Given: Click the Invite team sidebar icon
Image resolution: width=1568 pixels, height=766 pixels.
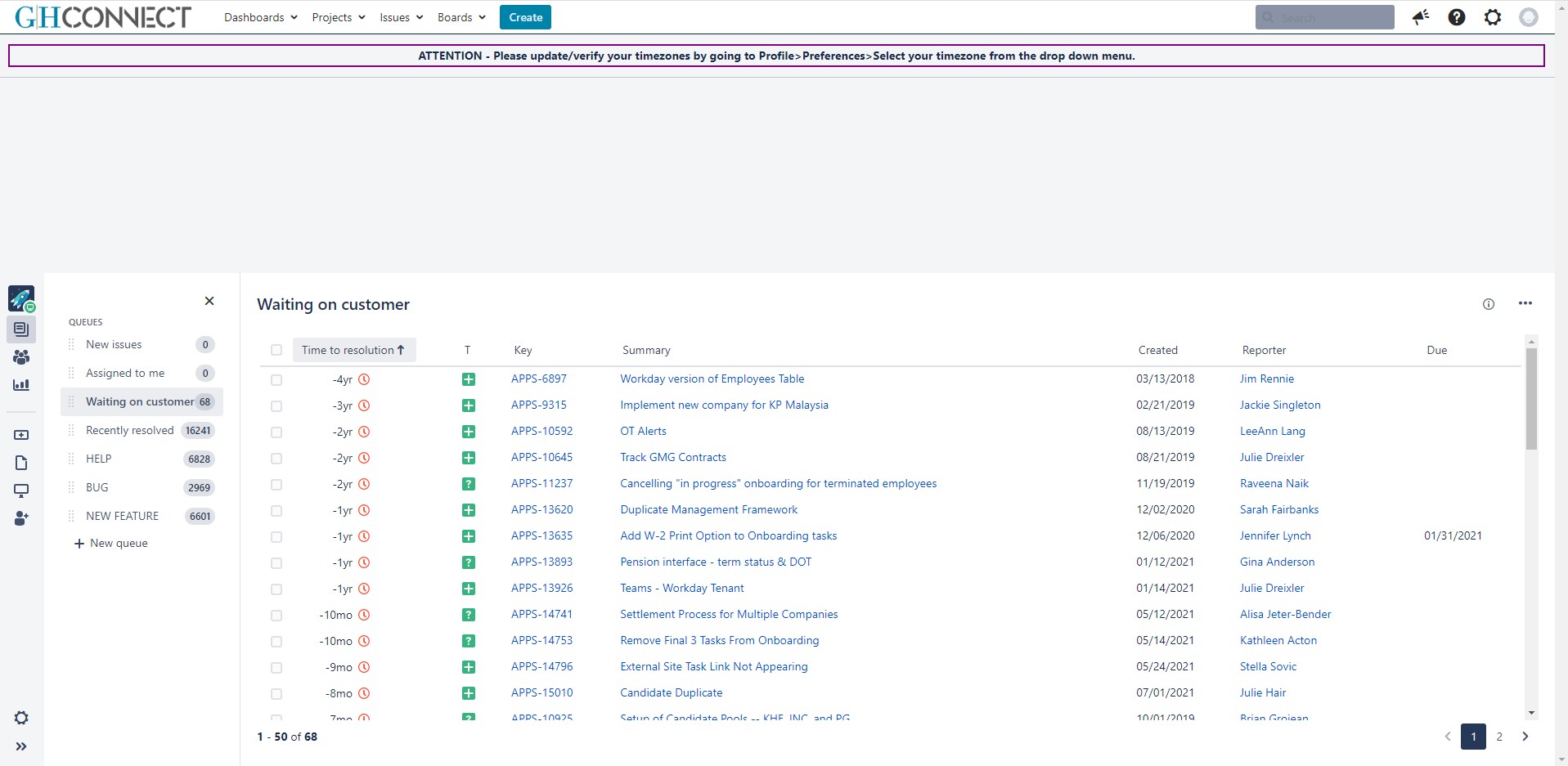Looking at the screenshot, I should [x=21, y=518].
